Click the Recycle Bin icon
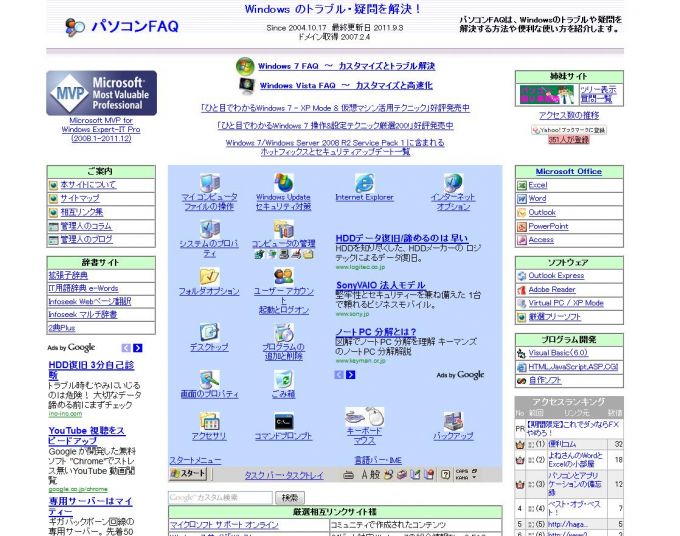This screenshot has width=680, height=536. [284, 379]
